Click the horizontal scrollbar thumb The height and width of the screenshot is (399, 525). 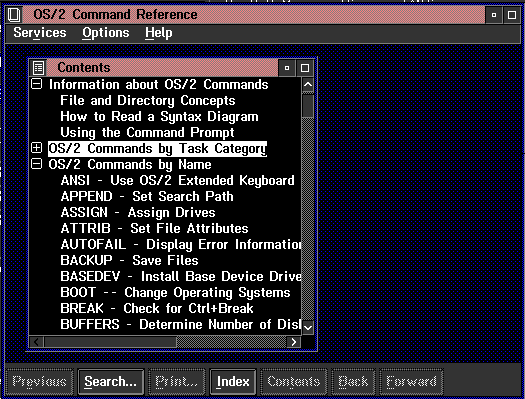coord(110,342)
